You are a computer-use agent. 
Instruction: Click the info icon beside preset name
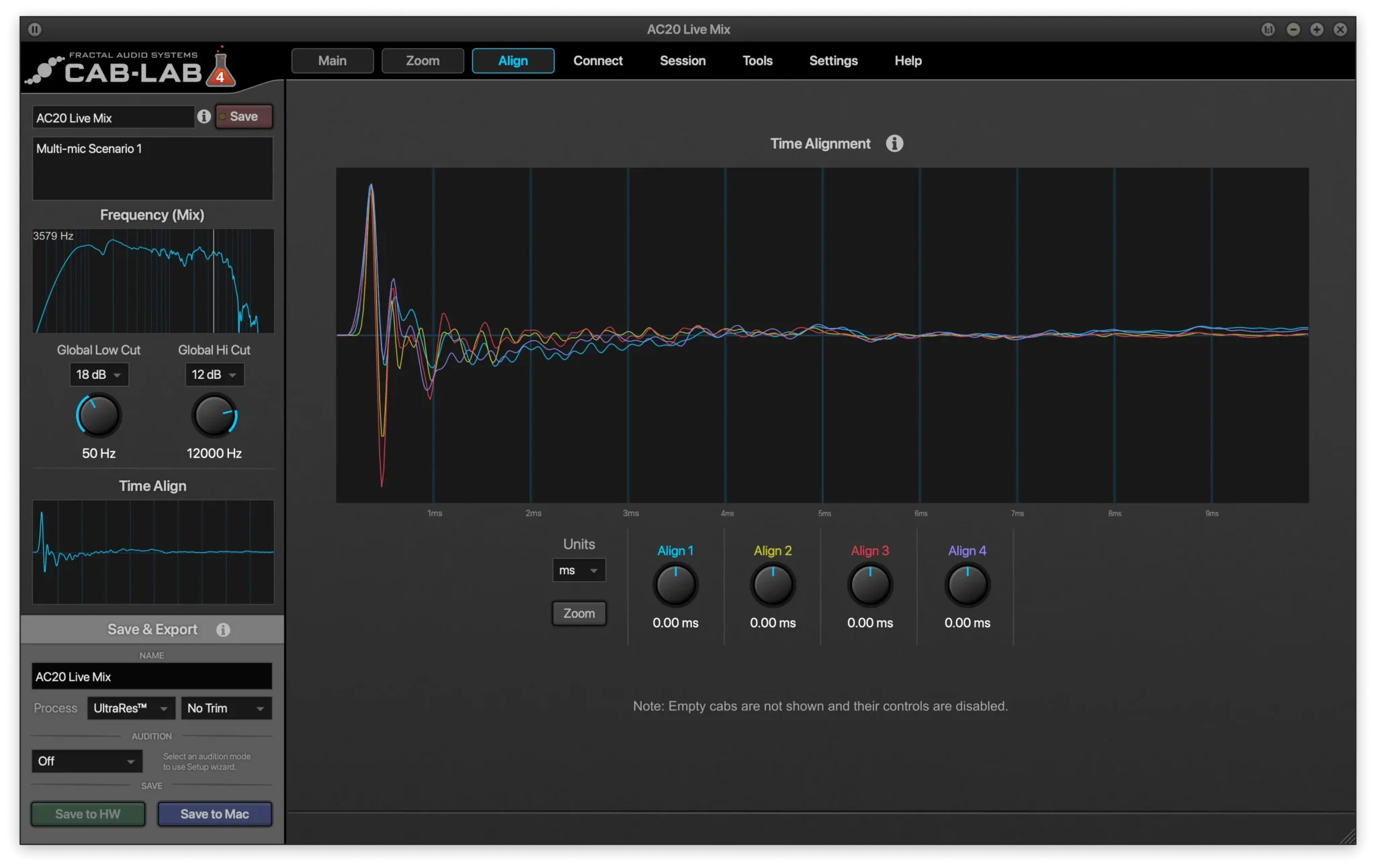(204, 116)
